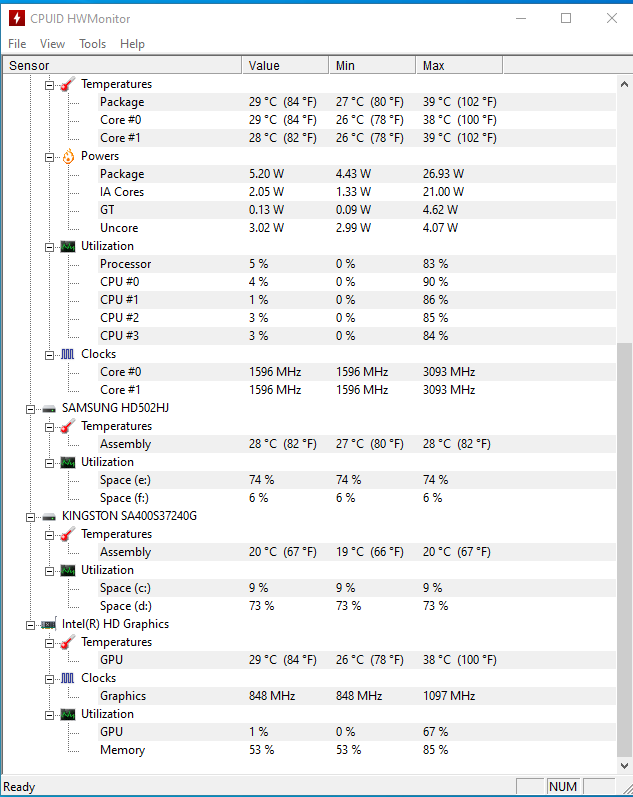Viewport: 633px width, 797px height.
Task: Click the Intel(R) HD Graphics card icon
Action: [x=49, y=625]
